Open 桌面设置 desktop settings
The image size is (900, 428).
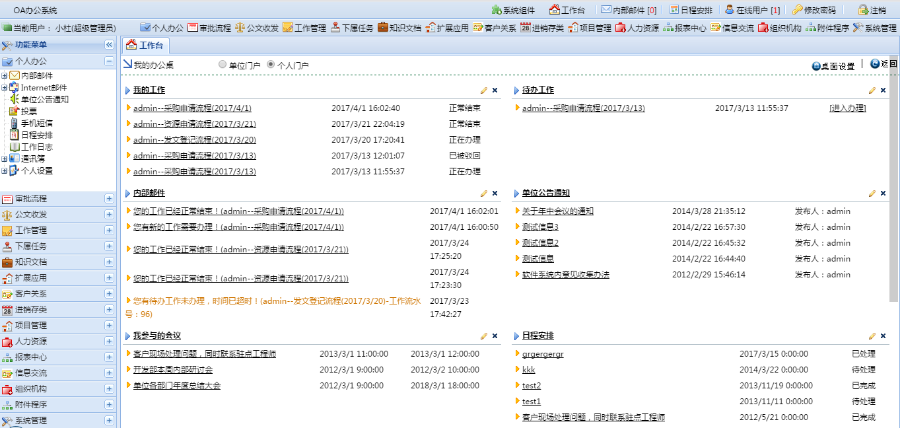point(833,66)
